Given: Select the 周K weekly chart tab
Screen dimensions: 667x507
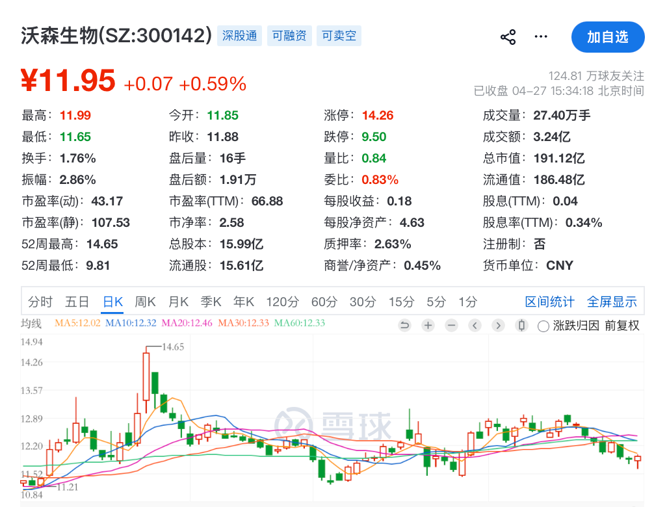Looking at the screenshot, I should (x=145, y=301).
